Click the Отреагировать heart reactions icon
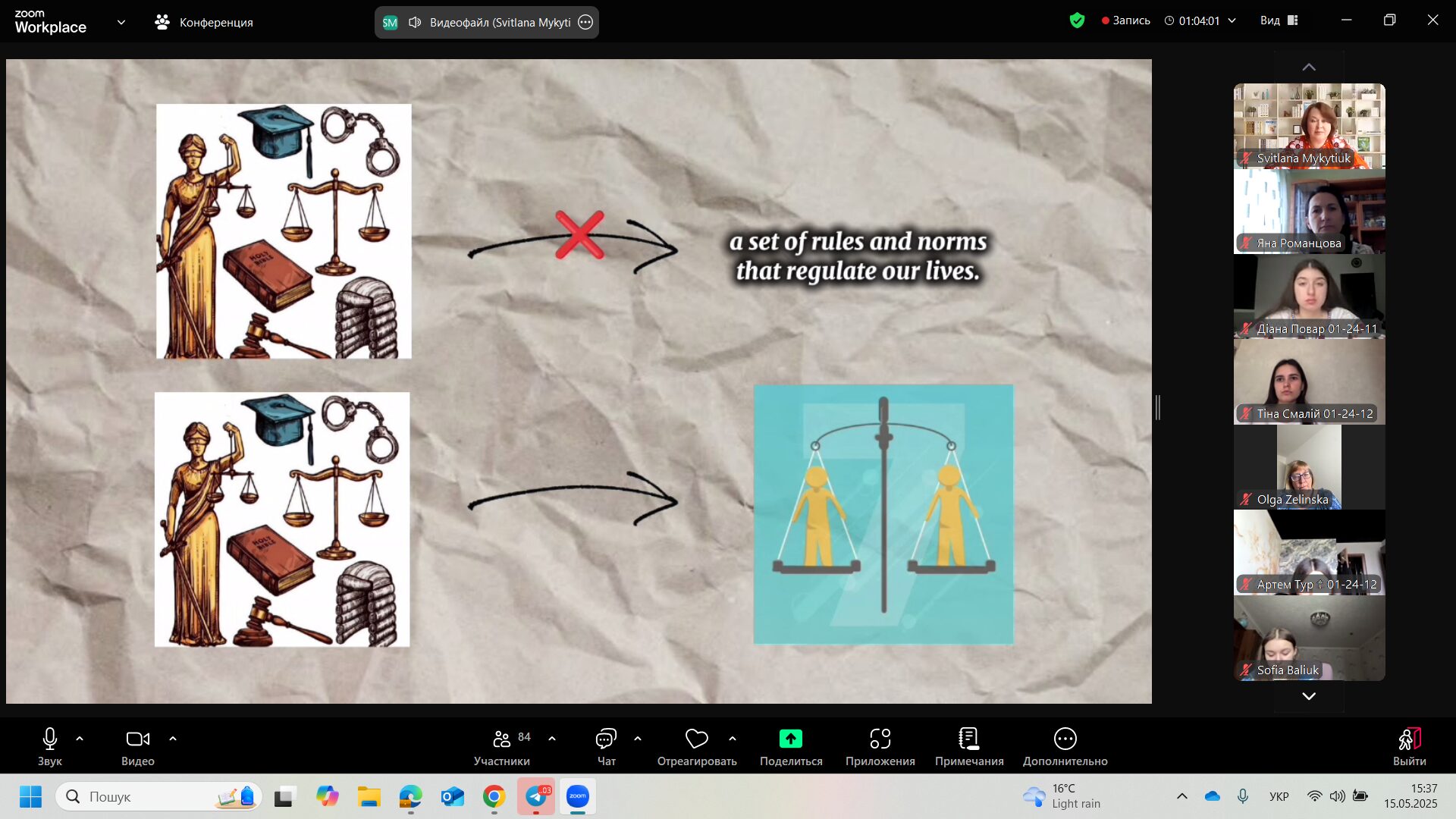Viewport: 1456px width, 819px height. click(696, 739)
